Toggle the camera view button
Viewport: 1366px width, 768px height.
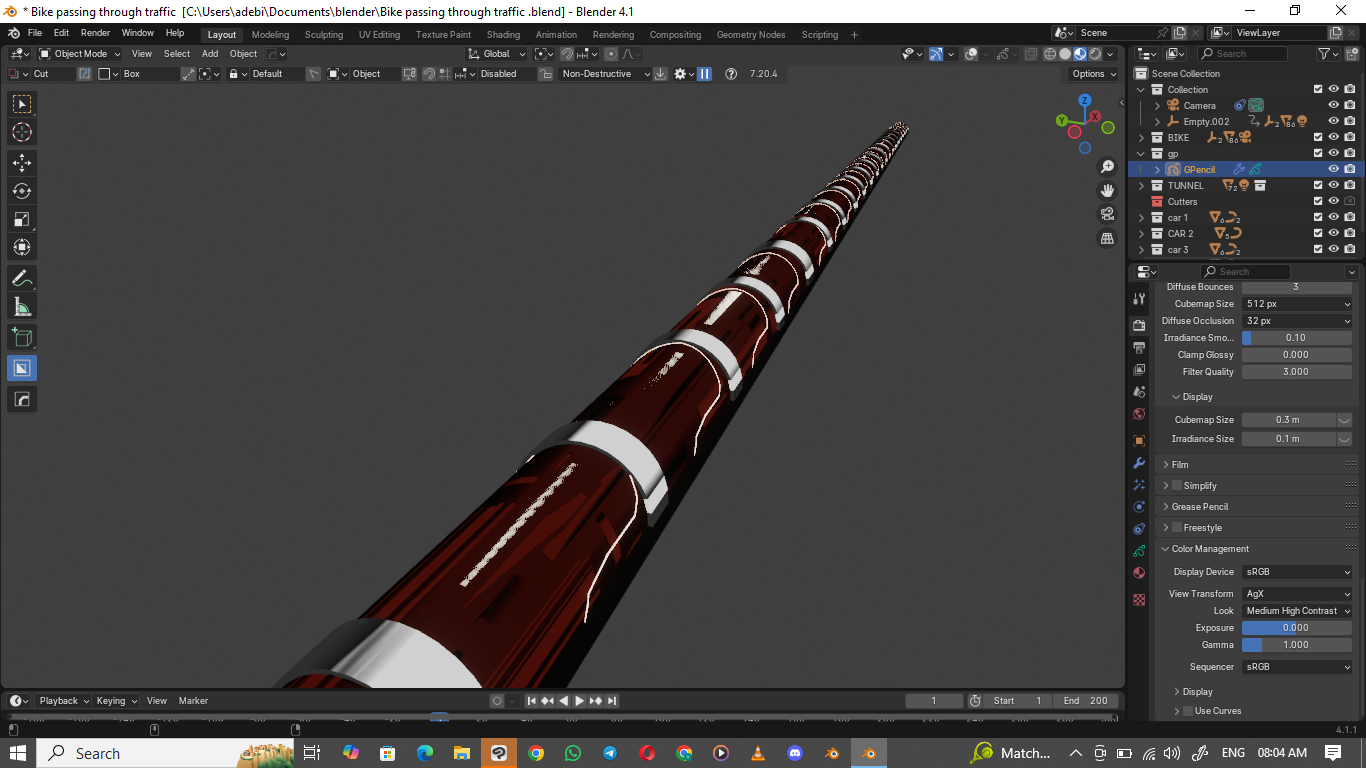coord(1107,214)
